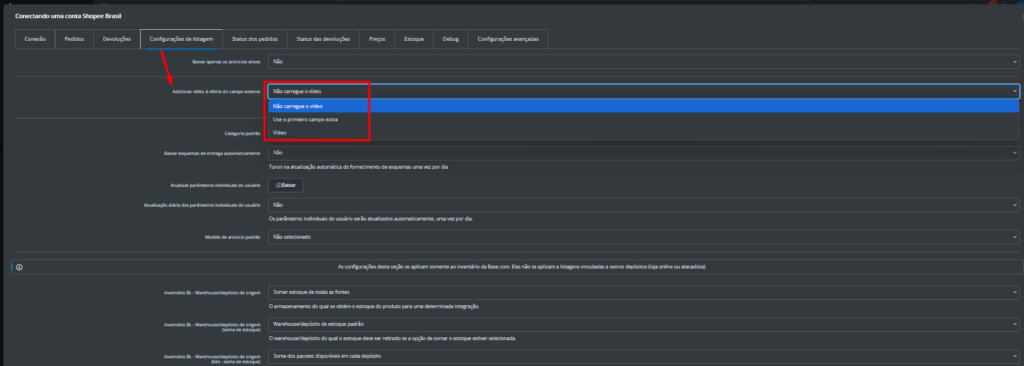Open the Conexão tab
Viewport: 1024px width, 366px height.
click(x=35, y=39)
